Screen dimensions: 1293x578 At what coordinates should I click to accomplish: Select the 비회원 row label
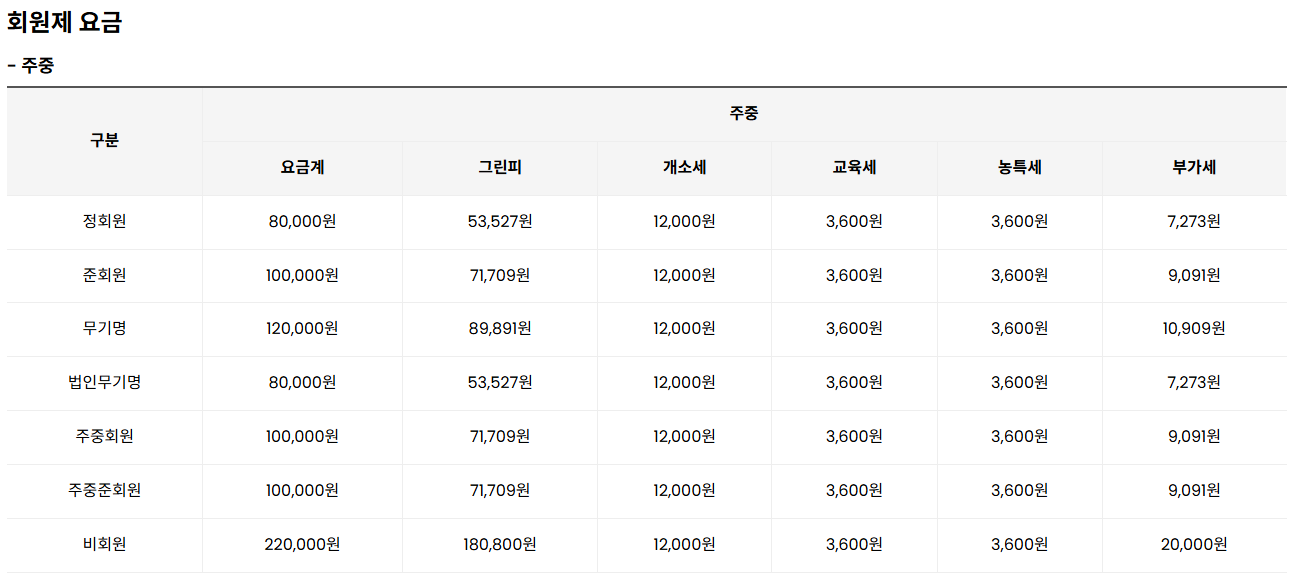(x=104, y=544)
